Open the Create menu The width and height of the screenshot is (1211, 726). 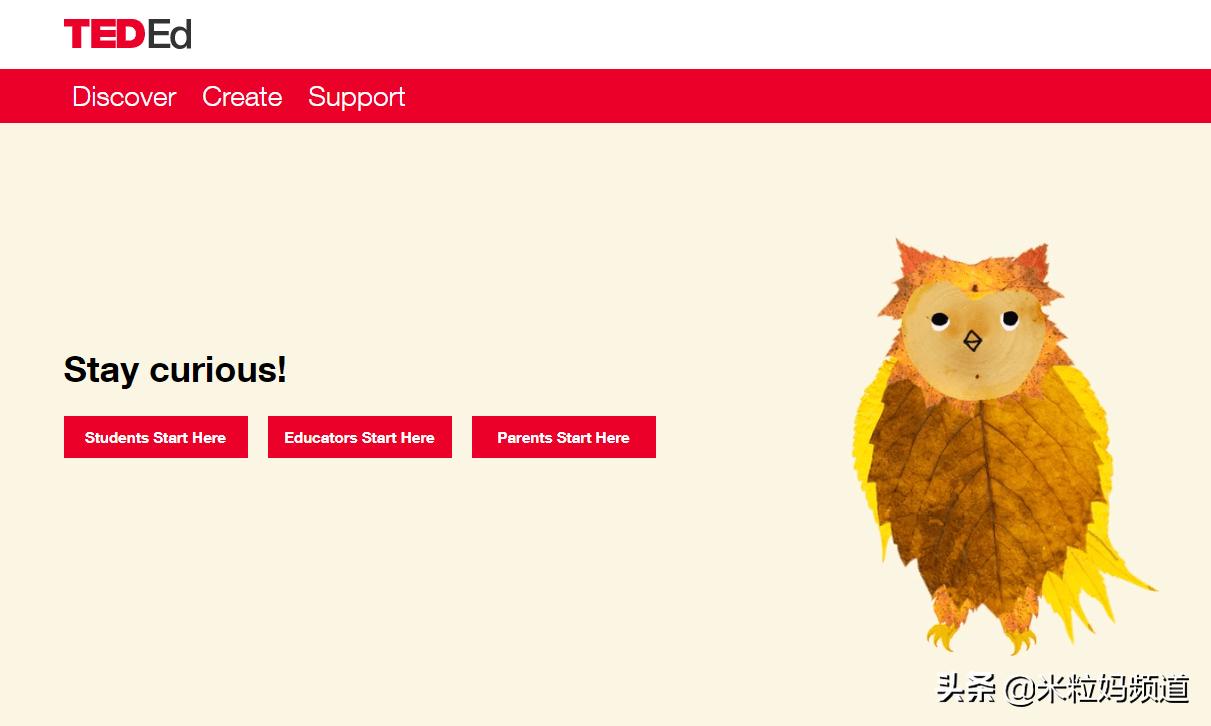pyautogui.click(x=242, y=96)
